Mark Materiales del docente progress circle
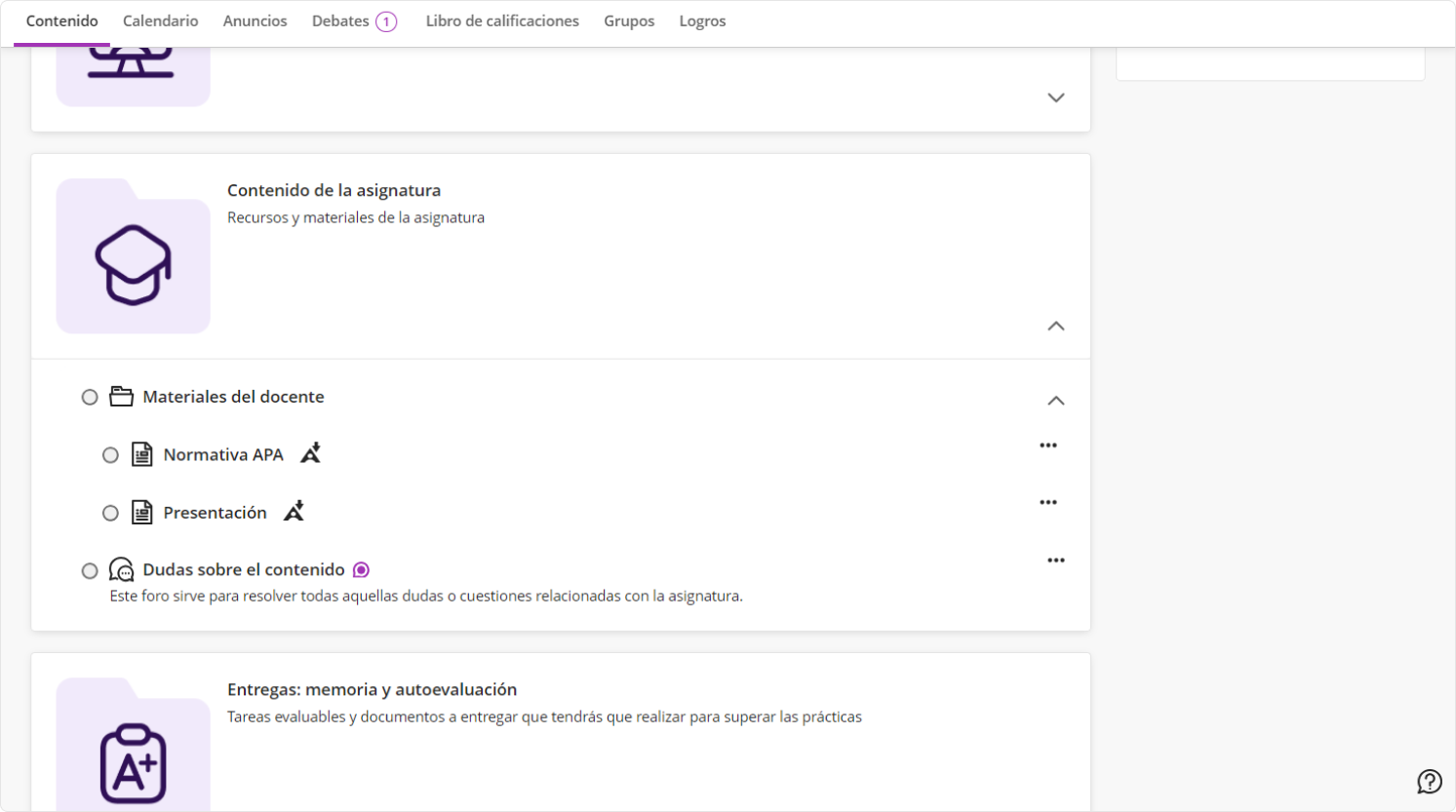Screen dimensions: 1456x812 (x=90, y=398)
